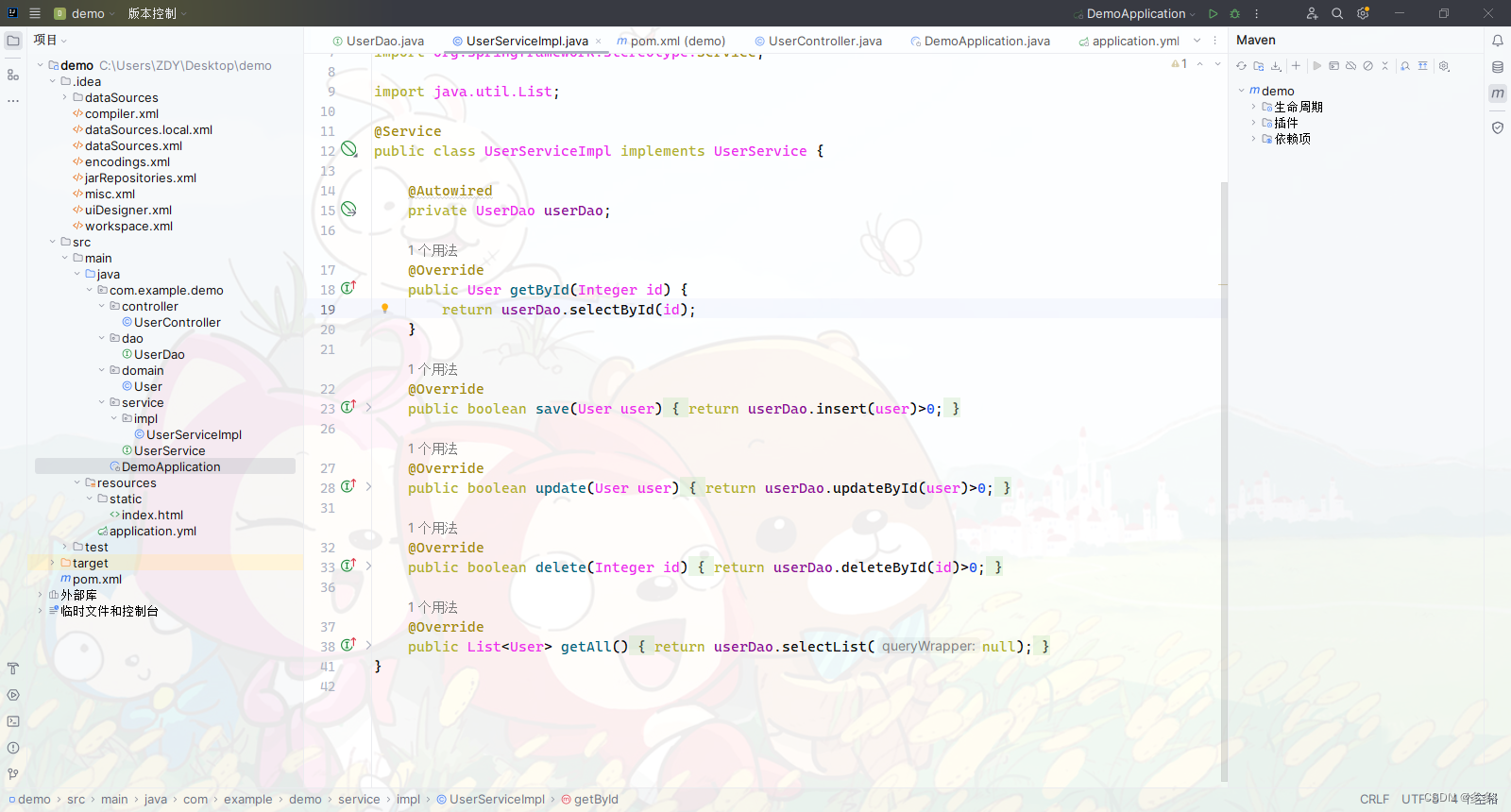Click Maven download sources icon
1511x812 pixels.
(x=1276, y=66)
